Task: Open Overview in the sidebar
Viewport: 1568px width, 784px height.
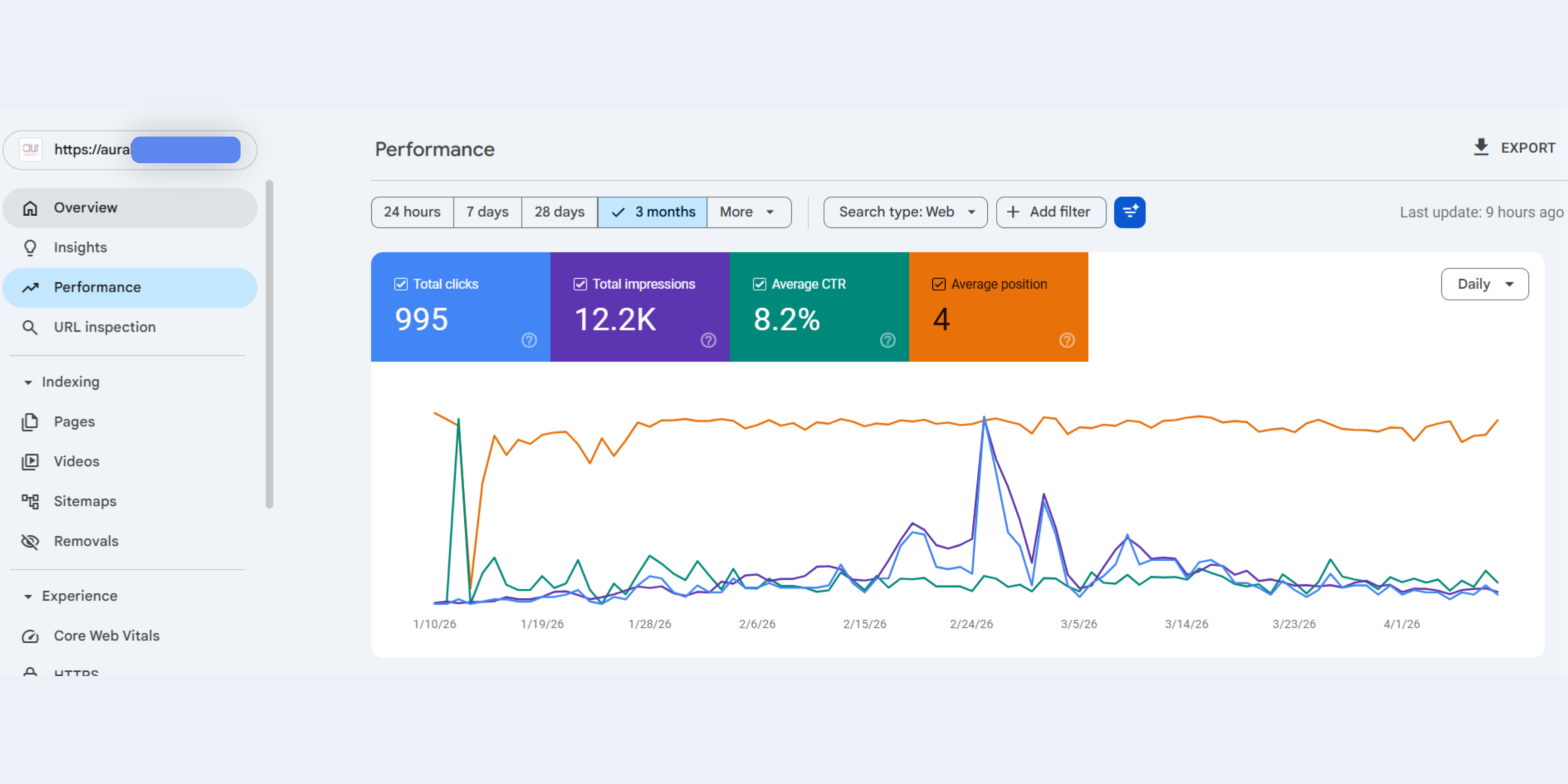Action: (130, 208)
